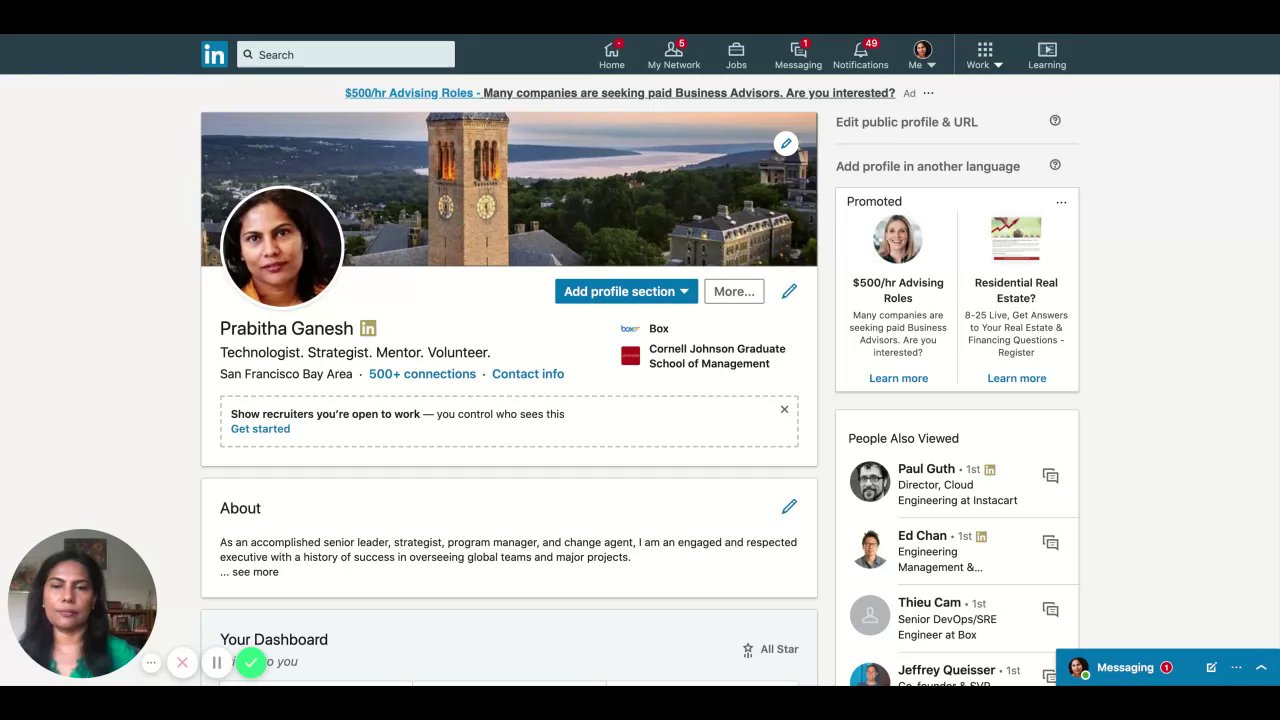Open Contact info link
1280x720 pixels.
coord(528,374)
